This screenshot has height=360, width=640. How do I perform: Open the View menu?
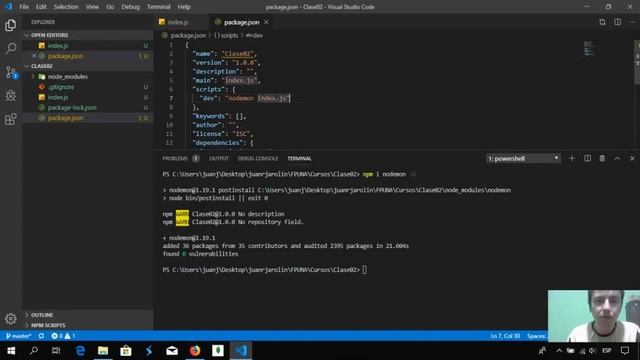[92, 7]
